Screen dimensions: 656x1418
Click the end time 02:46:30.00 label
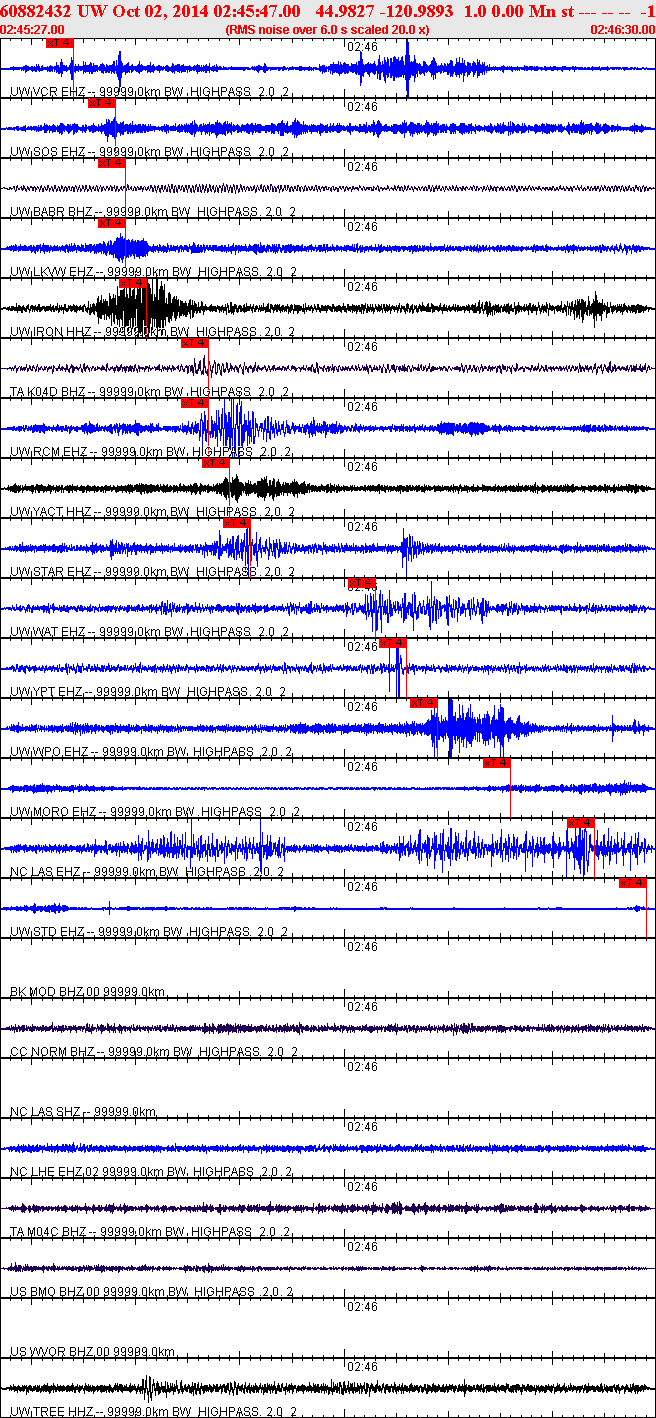click(x=622, y=29)
